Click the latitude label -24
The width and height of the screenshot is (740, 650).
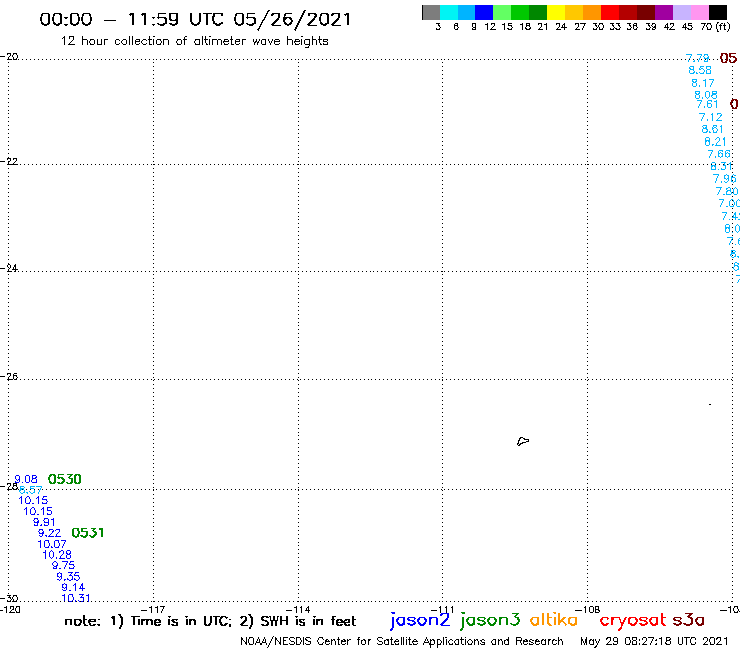(9, 268)
